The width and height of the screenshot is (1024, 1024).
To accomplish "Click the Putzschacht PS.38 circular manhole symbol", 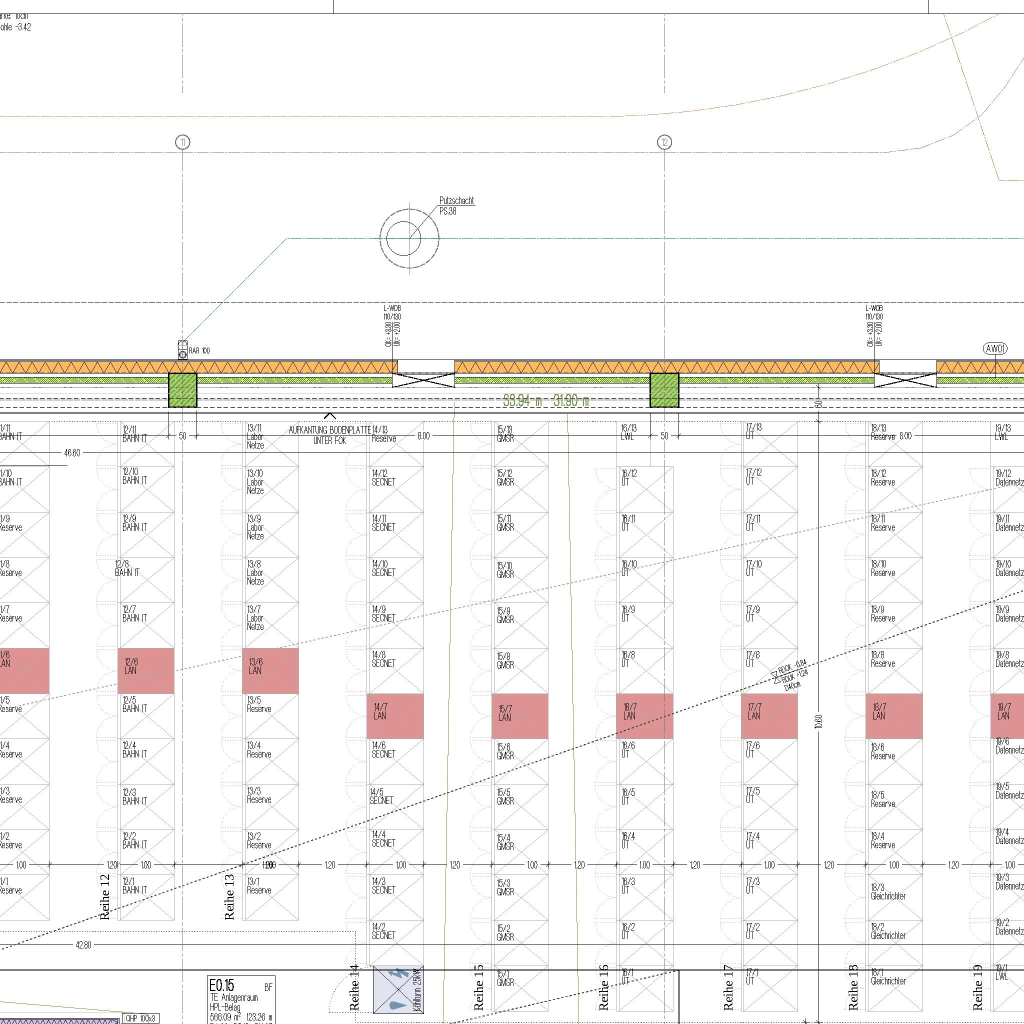I will [409, 239].
